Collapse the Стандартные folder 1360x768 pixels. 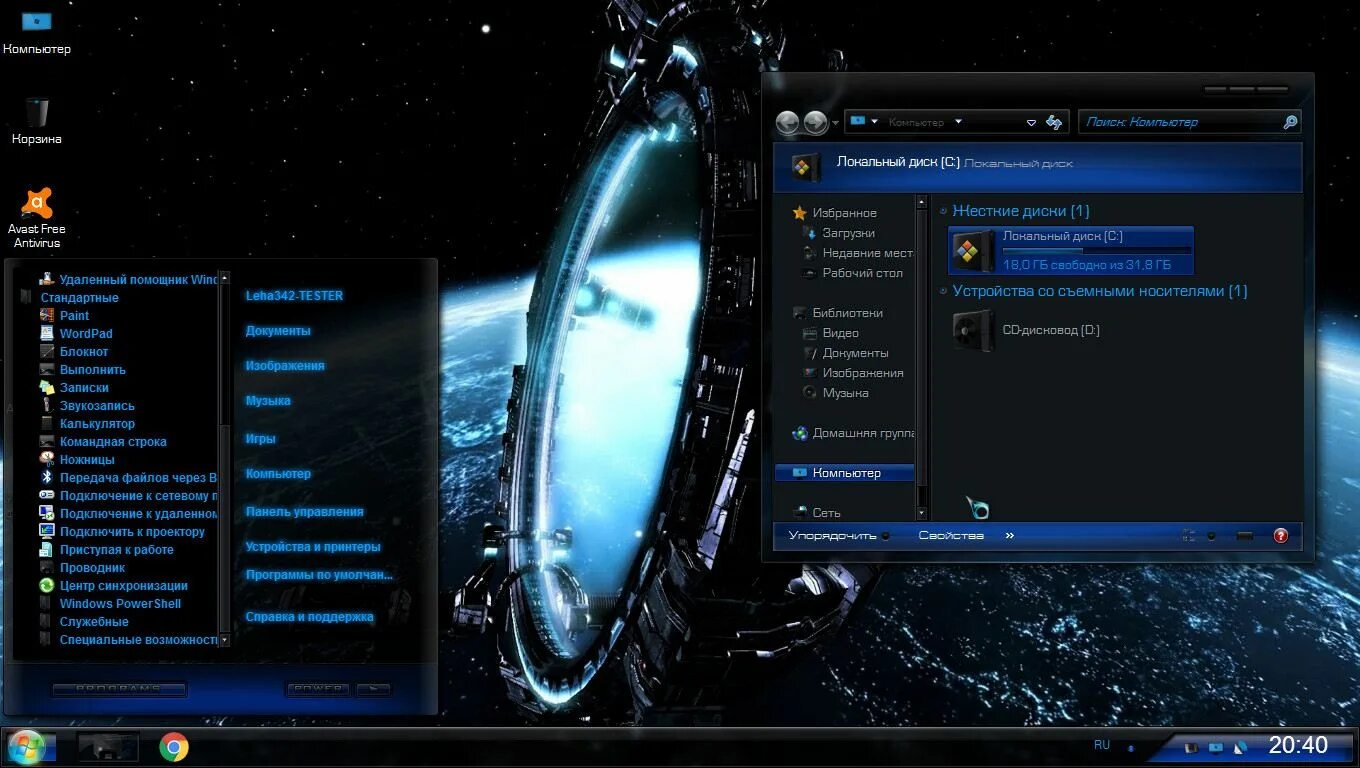point(69,298)
